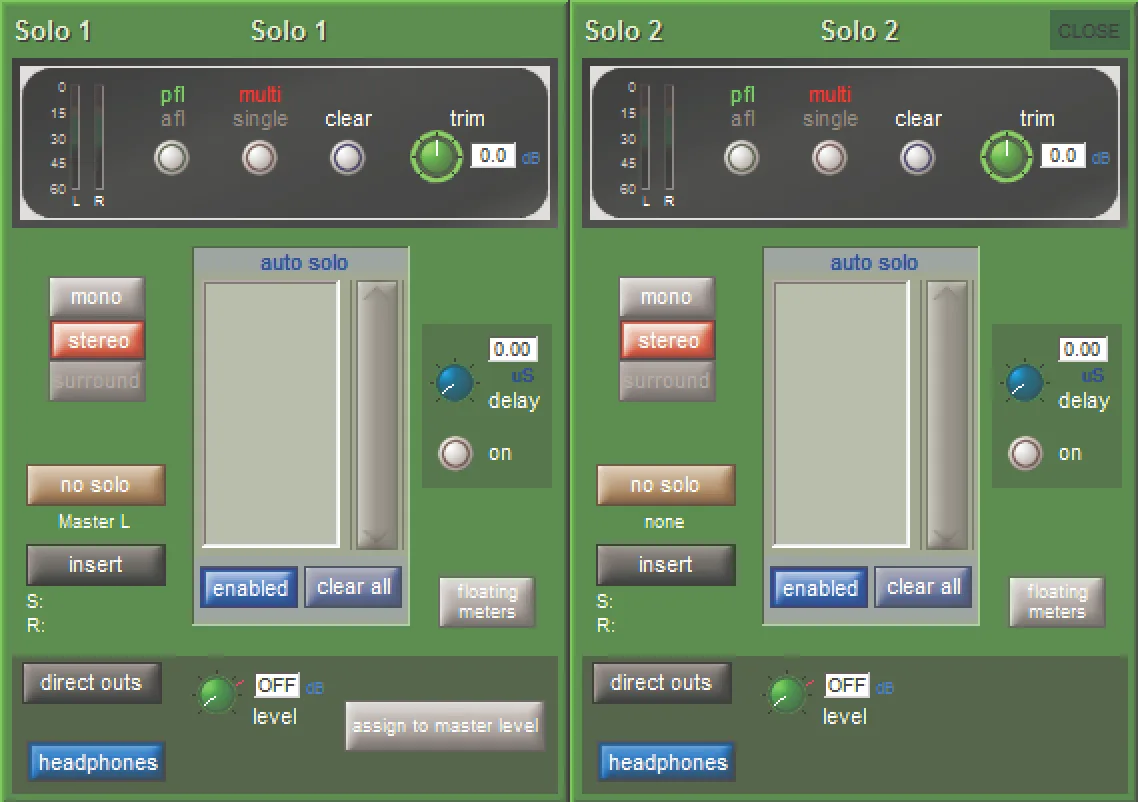Select stereo mode in Solo 1
Image resolution: width=1138 pixels, height=802 pixels.
(97, 340)
